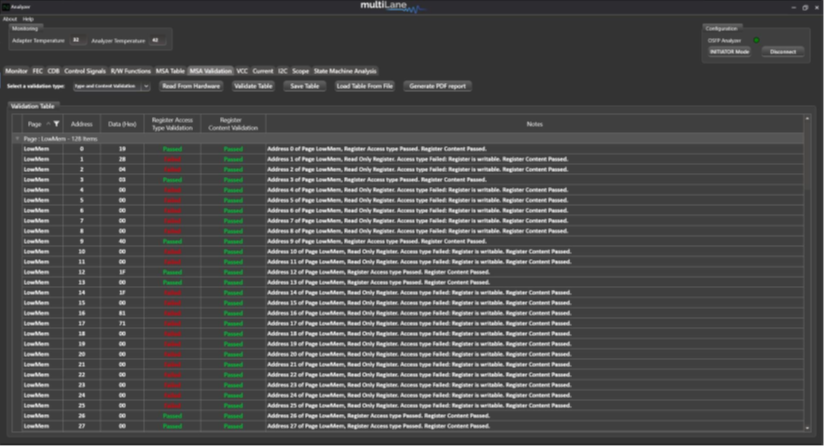
Task: Click the Analyzer app icon in title bar
Action: [6, 6]
